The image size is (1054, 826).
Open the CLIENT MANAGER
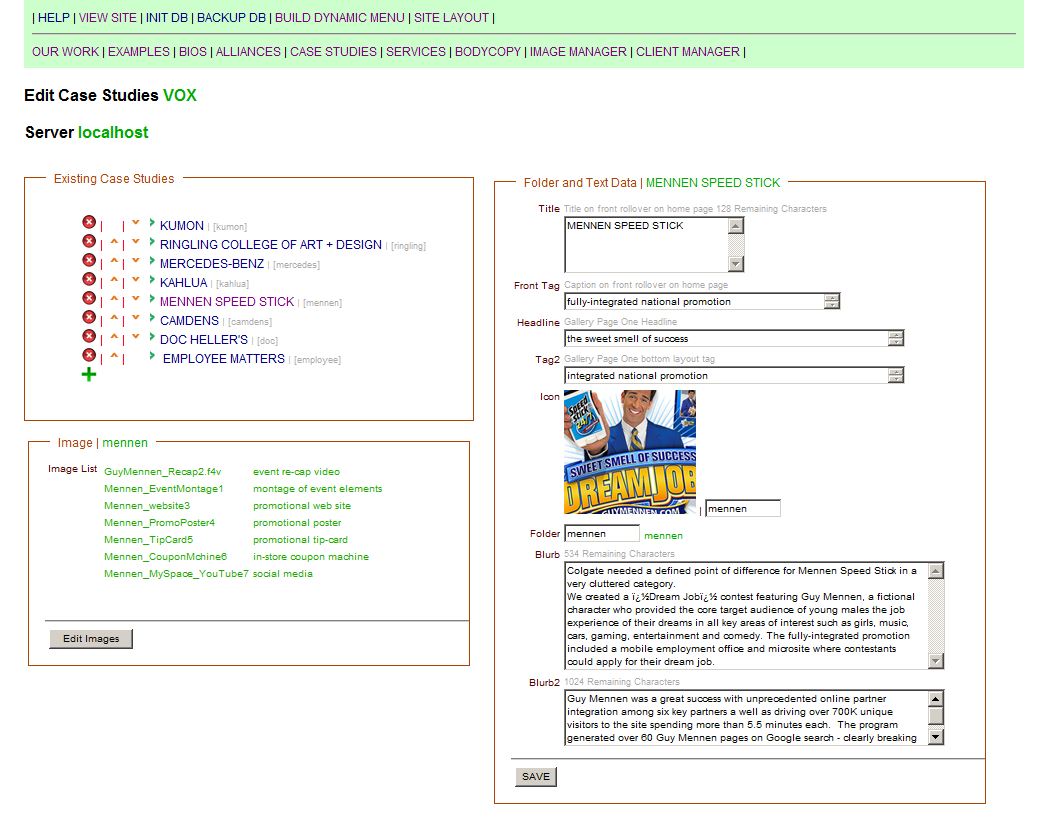click(x=688, y=52)
